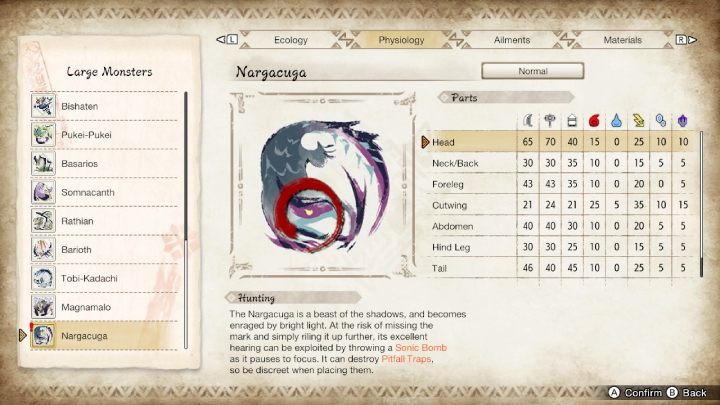Click the ice element column icon

[661, 121]
